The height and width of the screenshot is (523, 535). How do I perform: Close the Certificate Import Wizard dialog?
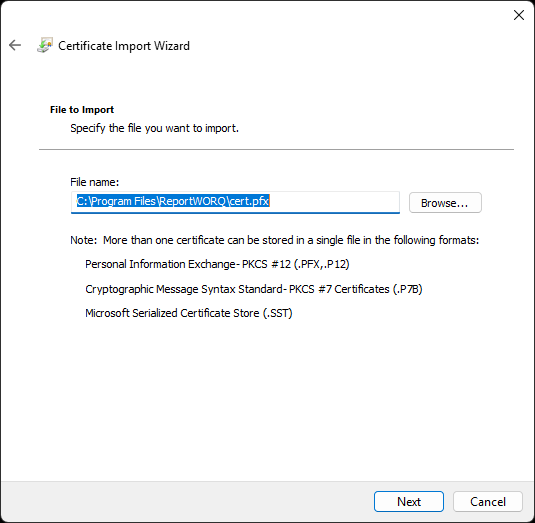(x=519, y=15)
